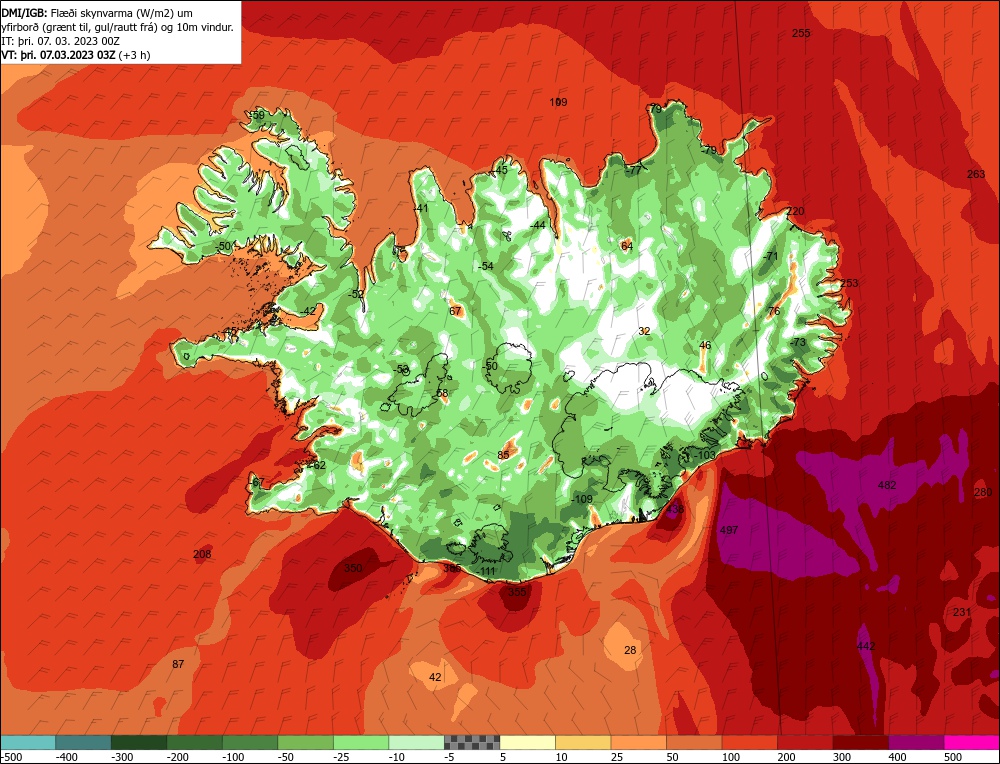Click the '32' value in the eastern highlands

(x=644, y=331)
